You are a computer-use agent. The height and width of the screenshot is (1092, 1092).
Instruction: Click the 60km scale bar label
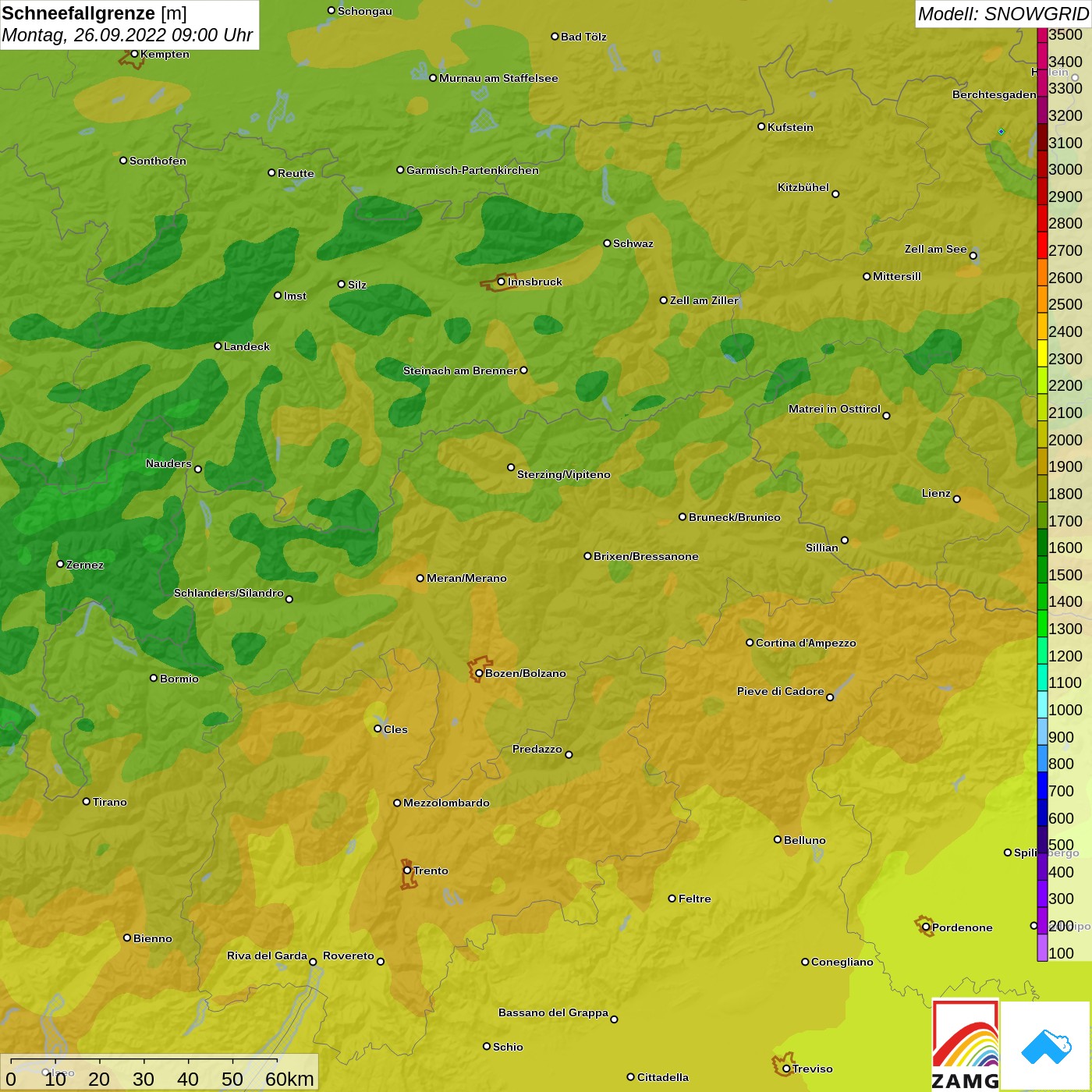[x=289, y=1079]
